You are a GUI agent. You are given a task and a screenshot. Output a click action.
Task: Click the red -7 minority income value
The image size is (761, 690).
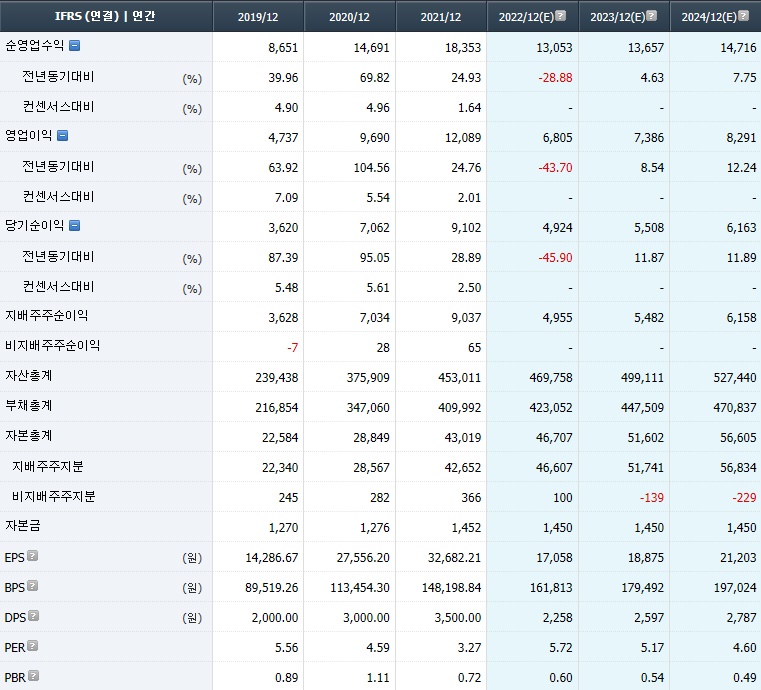point(292,348)
